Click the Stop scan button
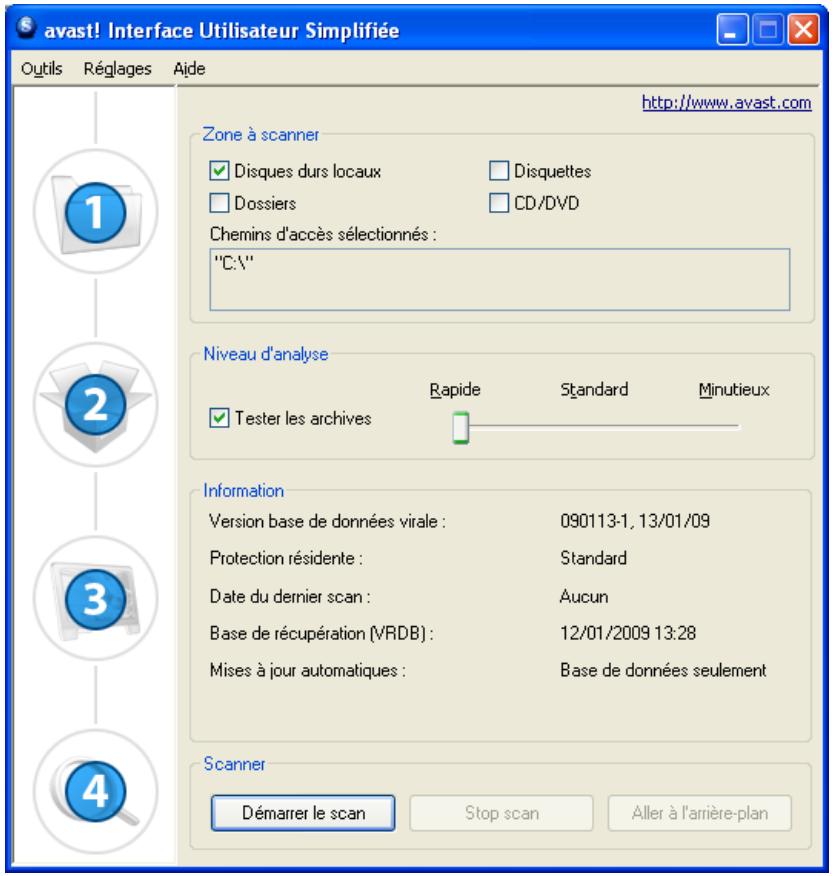 (x=501, y=813)
